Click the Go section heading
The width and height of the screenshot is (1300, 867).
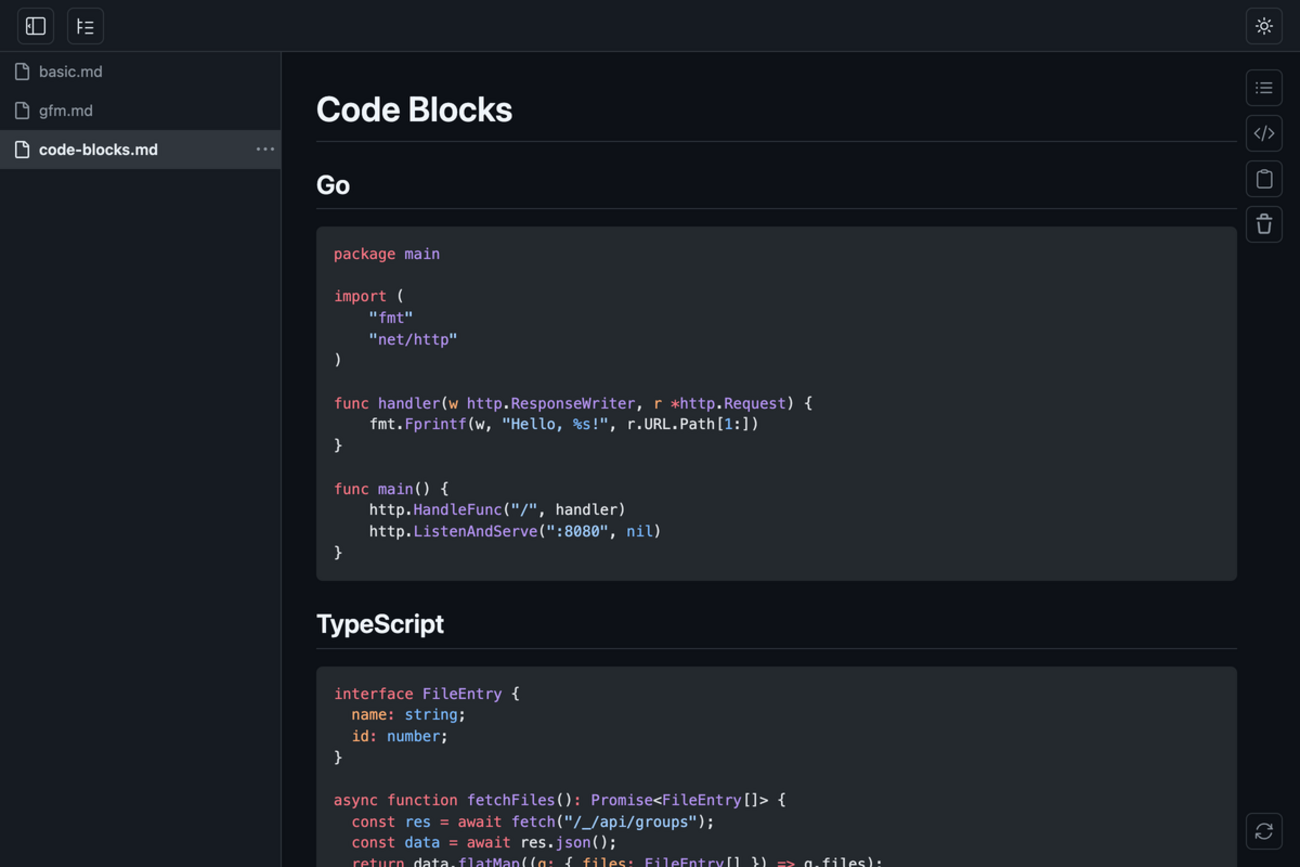[x=333, y=185]
